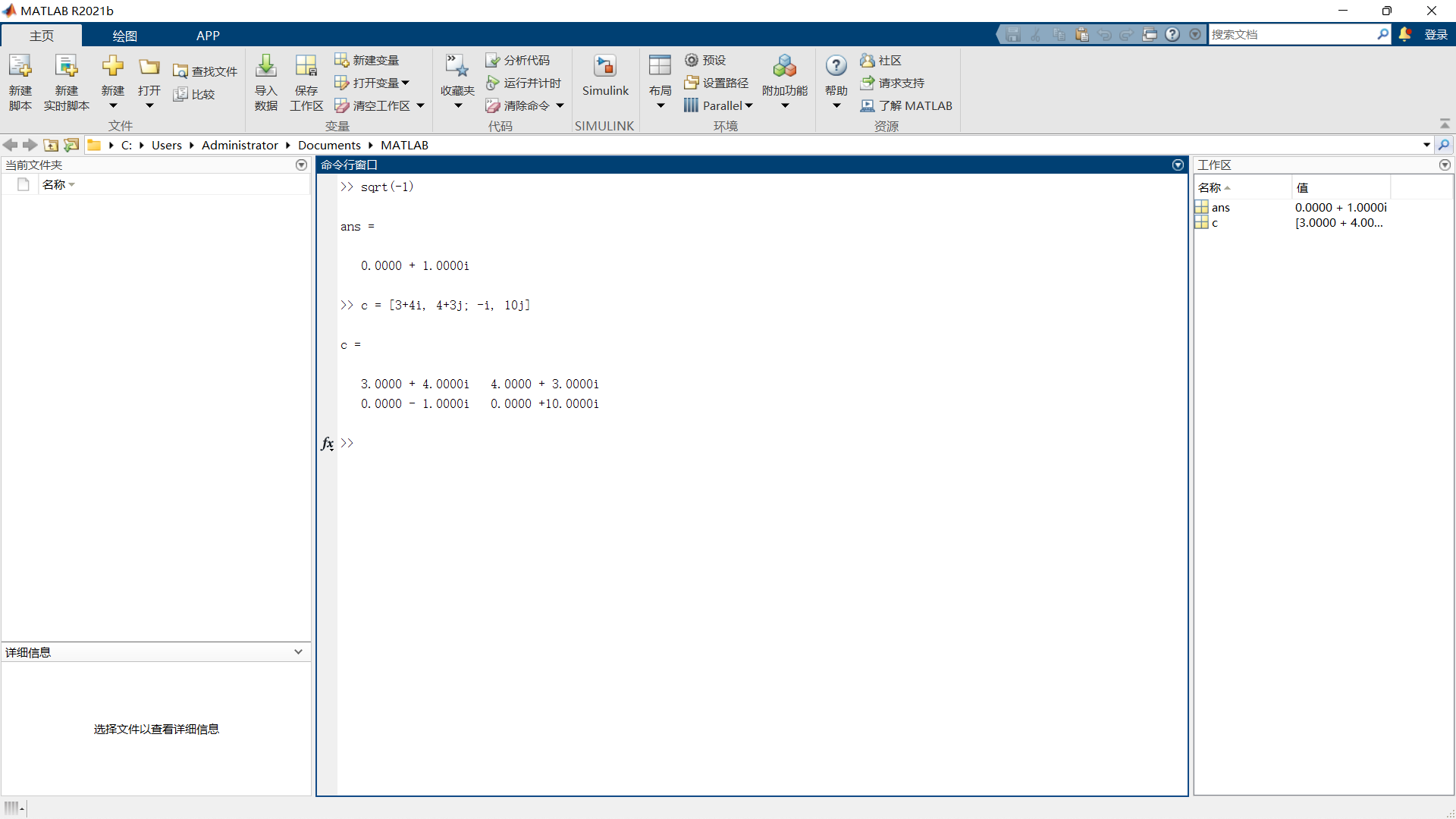Expand the 清空工作区 dropdown arrow
Viewport: 1456px width, 819px height.
click(420, 105)
